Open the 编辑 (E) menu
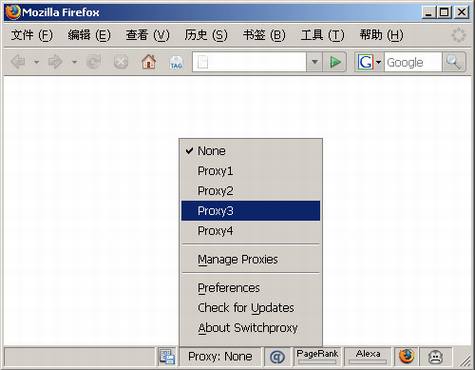This screenshot has height=370, width=475. pyautogui.click(x=89, y=35)
